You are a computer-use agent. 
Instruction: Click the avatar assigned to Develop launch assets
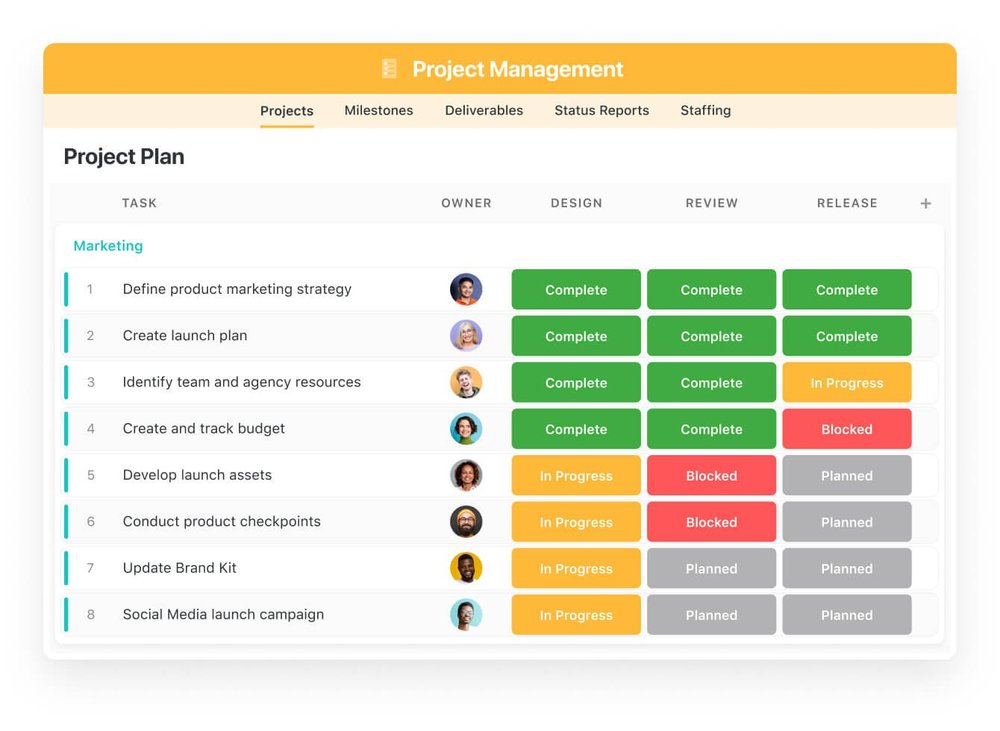(x=466, y=475)
